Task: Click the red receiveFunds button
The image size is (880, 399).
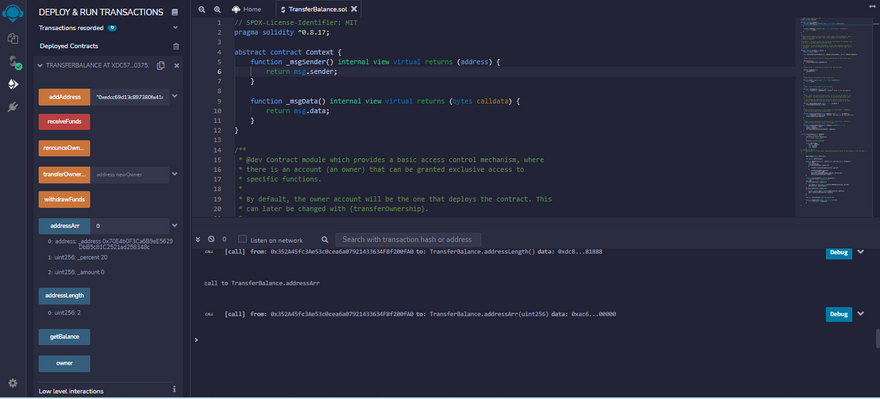Action: click(65, 122)
